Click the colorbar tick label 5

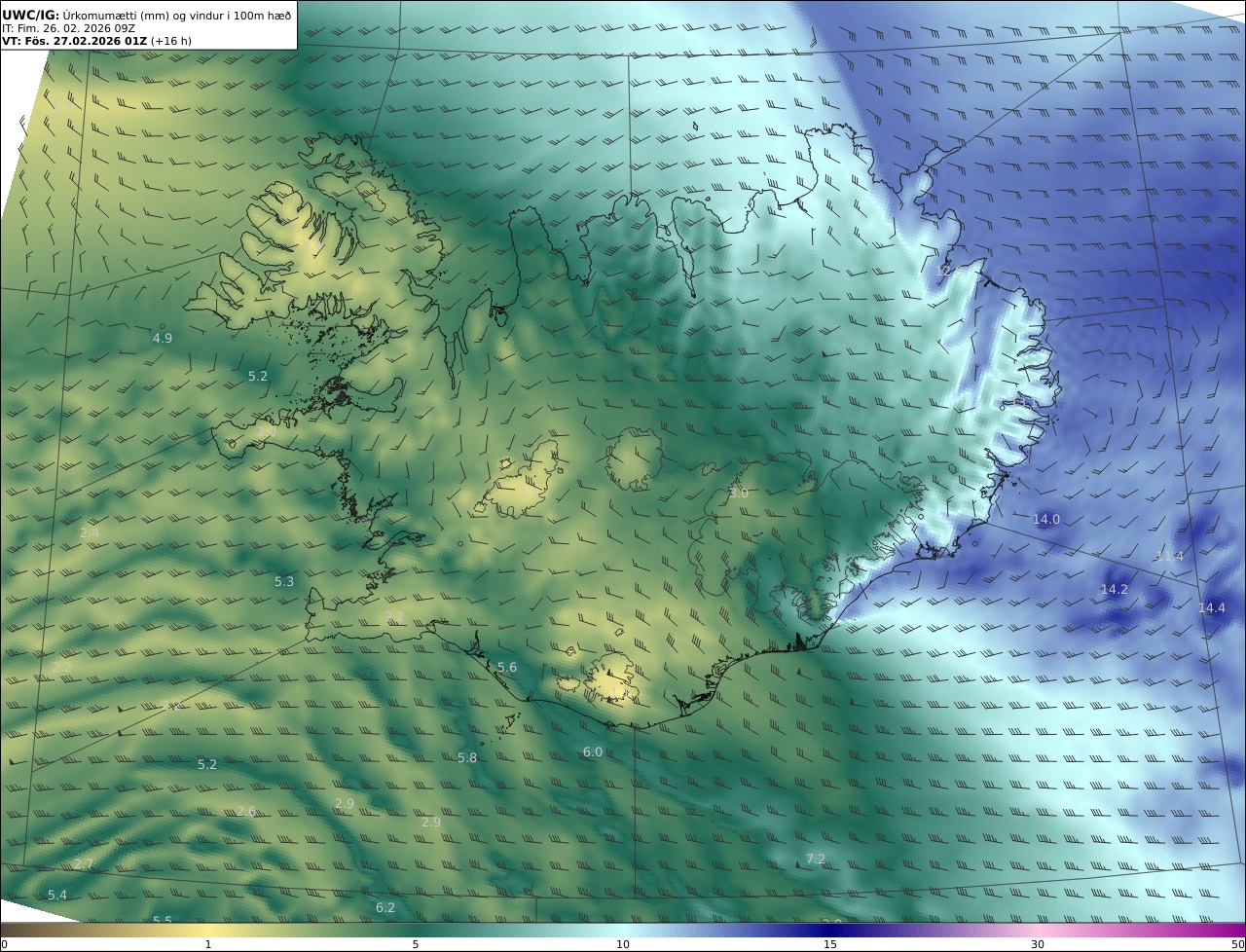pyautogui.click(x=416, y=945)
